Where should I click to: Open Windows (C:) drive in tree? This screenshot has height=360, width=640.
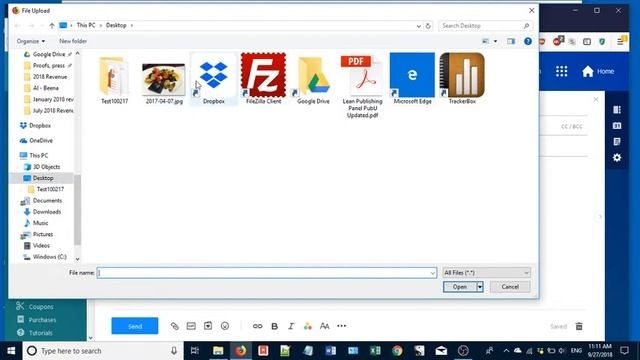click(x=49, y=257)
